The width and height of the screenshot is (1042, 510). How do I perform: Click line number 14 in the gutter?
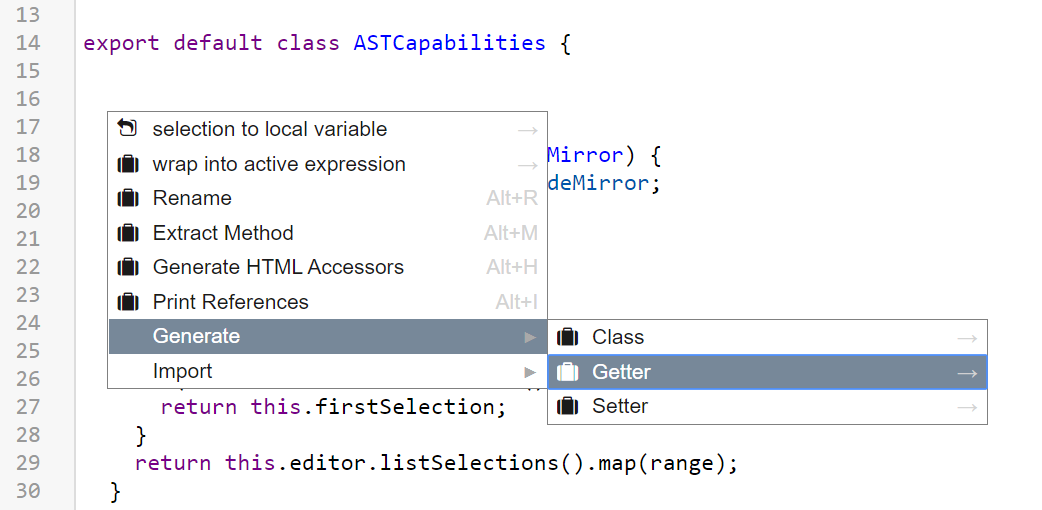pyautogui.click(x=29, y=43)
